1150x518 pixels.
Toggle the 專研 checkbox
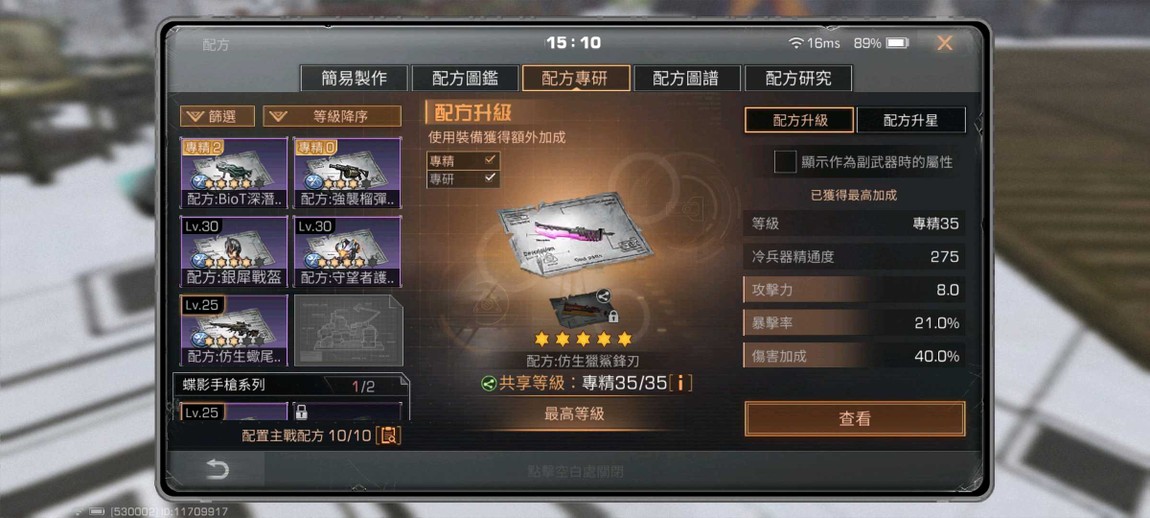(x=463, y=178)
